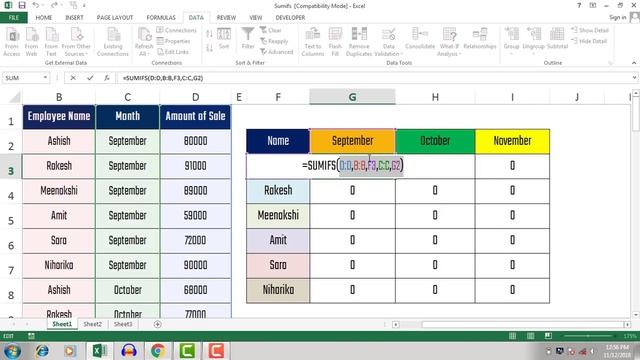The image size is (640, 360).
Task: Click the orange September header cell
Action: (352, 141)
